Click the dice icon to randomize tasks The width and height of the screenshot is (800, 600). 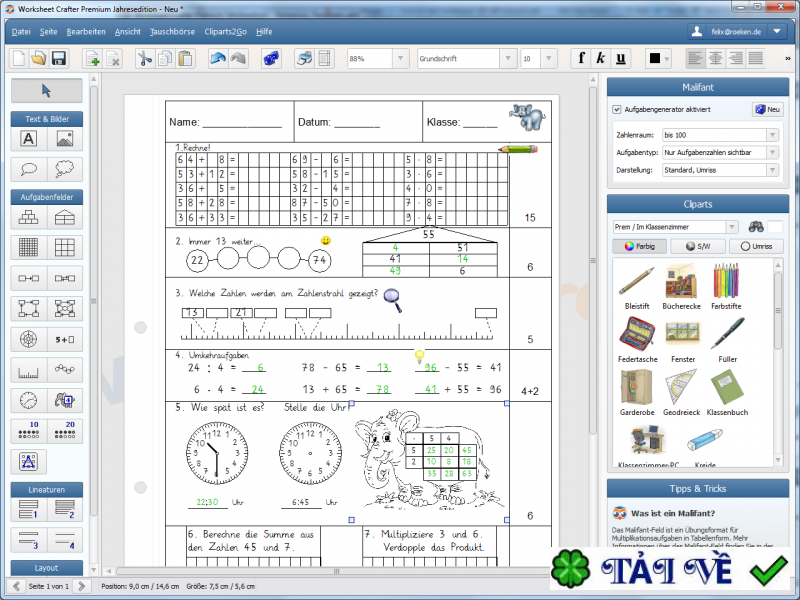(x=271, y=58)
